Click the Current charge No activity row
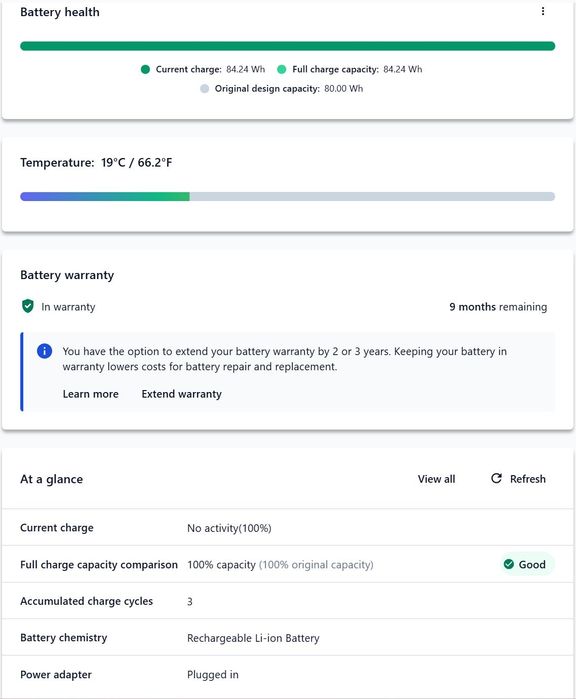 click(x=288, y=527)
